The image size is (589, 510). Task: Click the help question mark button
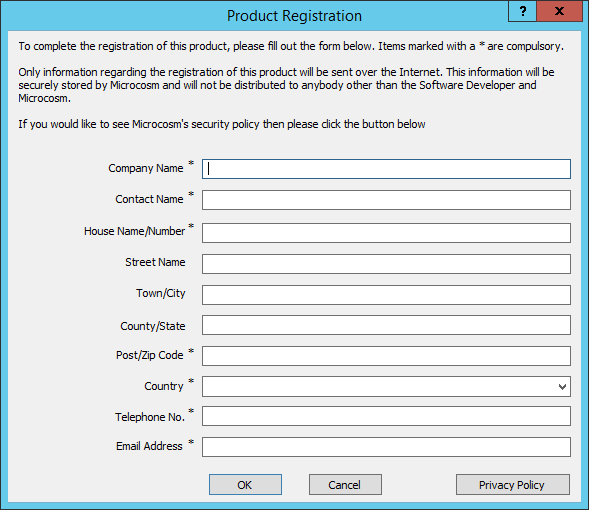click(523, 11)
